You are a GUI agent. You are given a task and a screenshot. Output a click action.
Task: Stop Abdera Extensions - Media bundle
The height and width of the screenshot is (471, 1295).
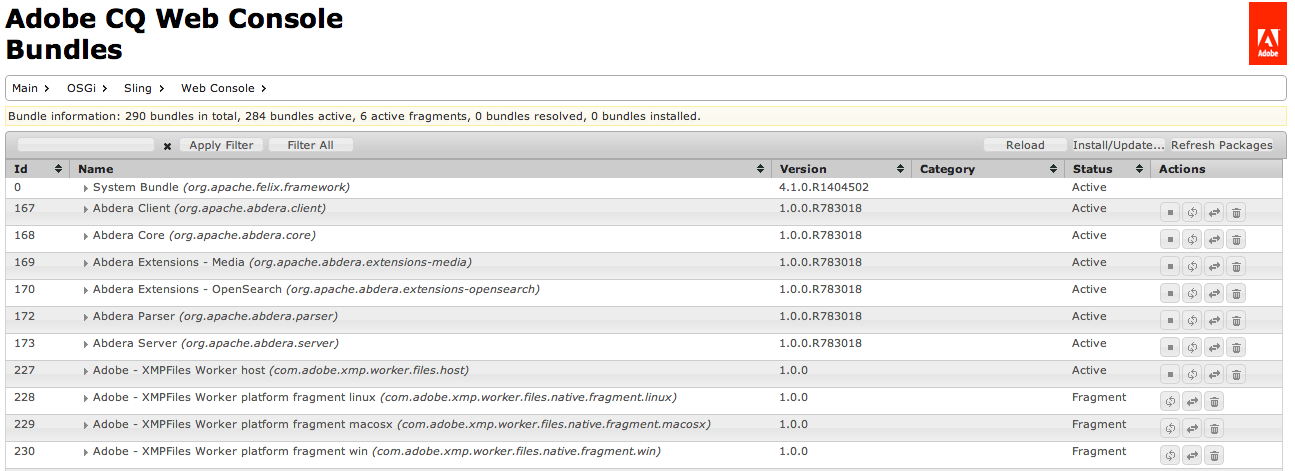(x=1170, y=266)
